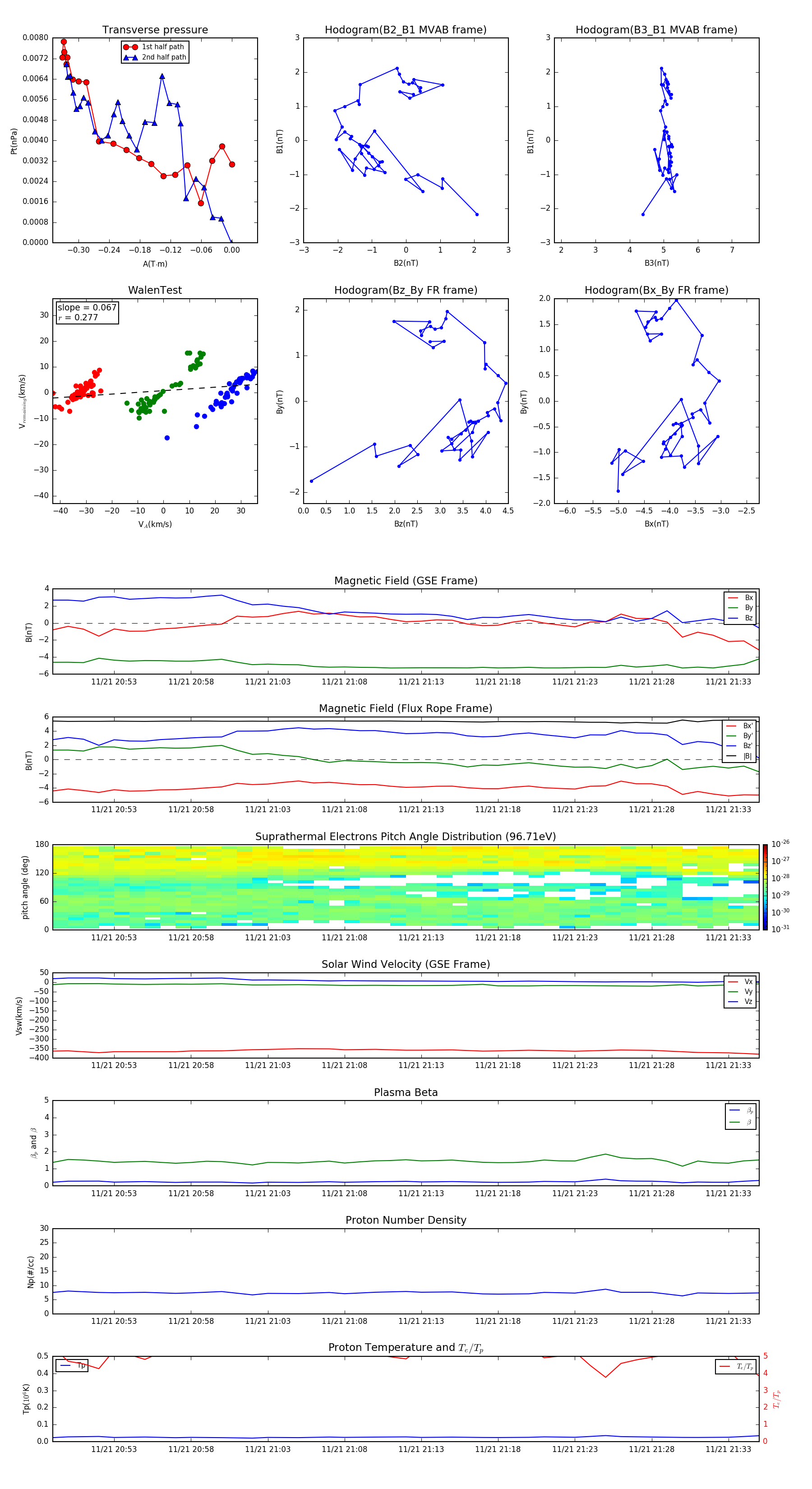Select the "r = 0.277" annotation

tap(78, 317)
